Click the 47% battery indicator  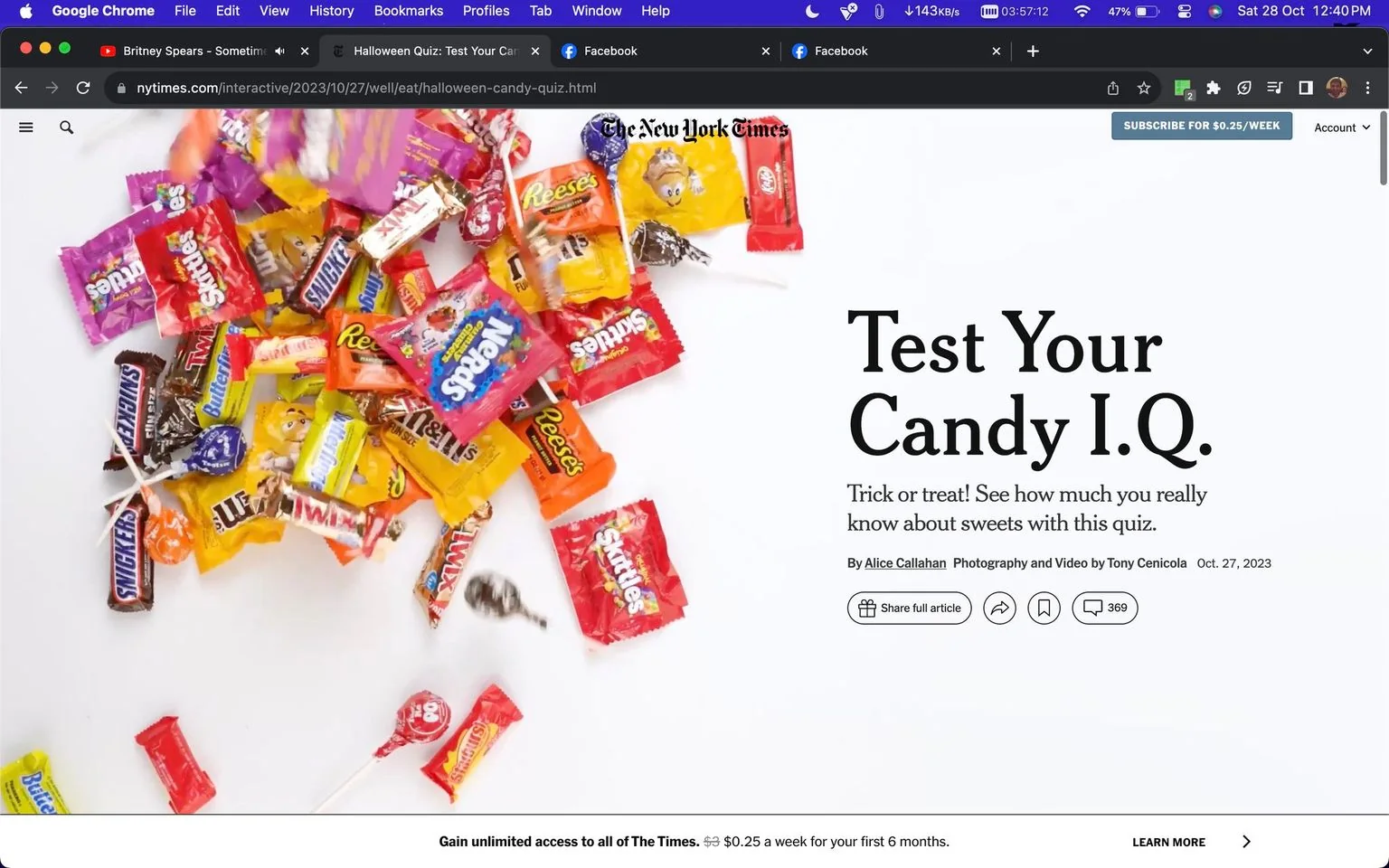coord(1133,11)
